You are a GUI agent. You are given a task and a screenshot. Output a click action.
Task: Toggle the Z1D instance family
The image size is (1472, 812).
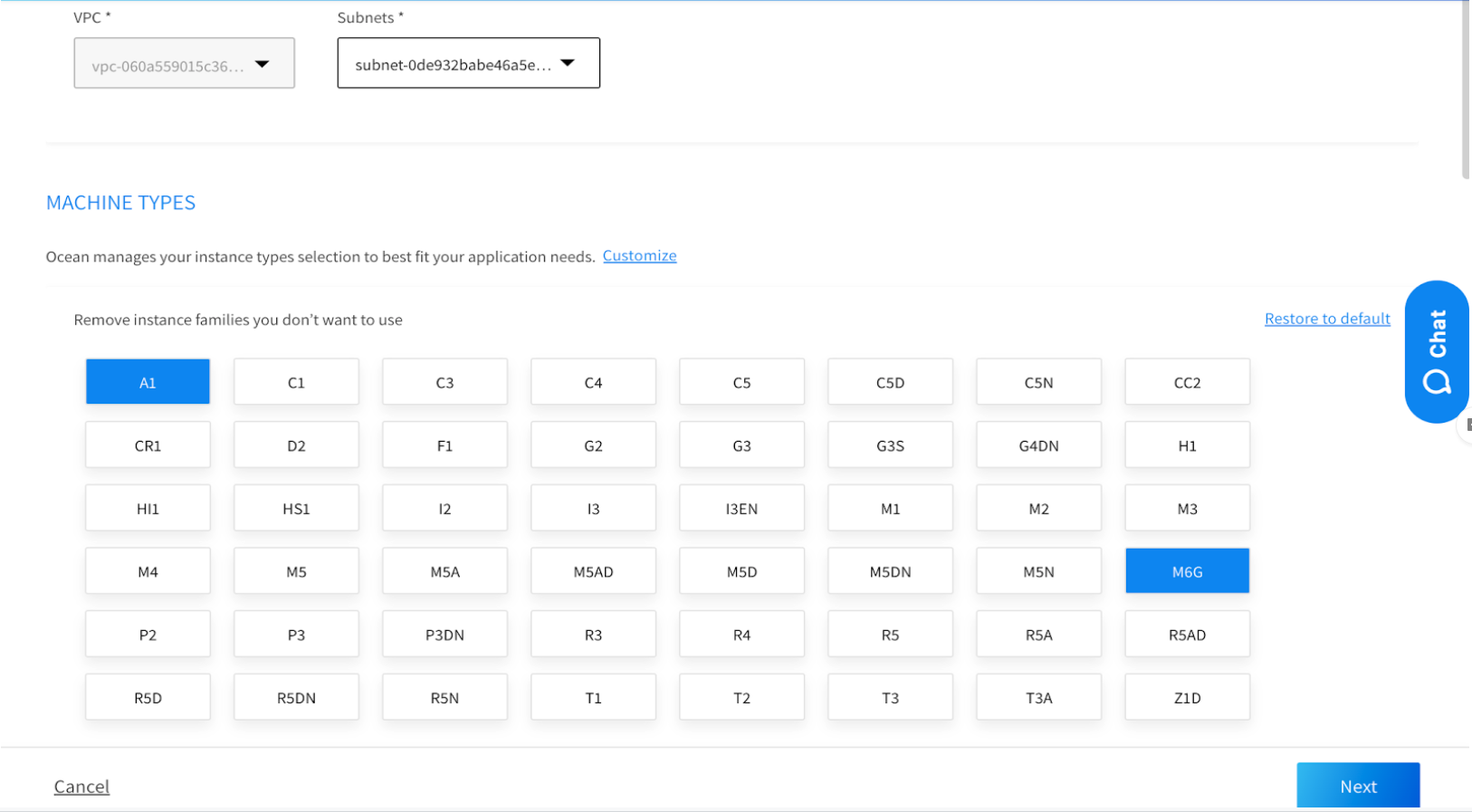click(1187, 697)
